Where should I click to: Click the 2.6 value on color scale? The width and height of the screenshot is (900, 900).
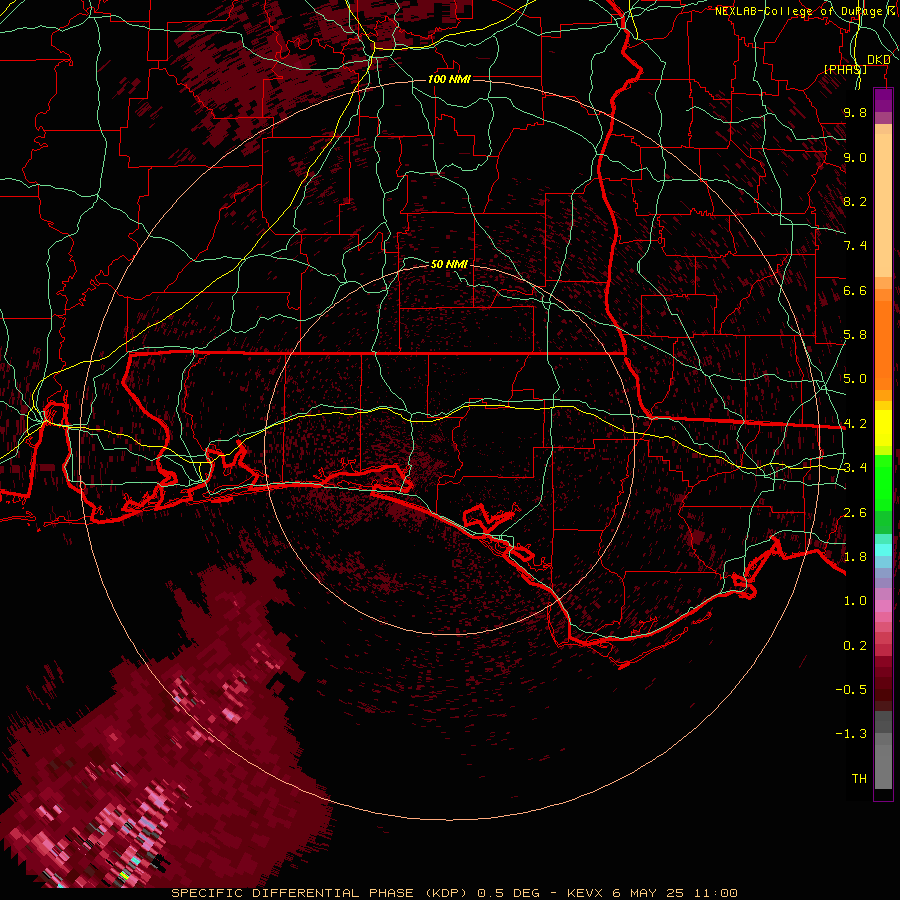pos(855,513)
